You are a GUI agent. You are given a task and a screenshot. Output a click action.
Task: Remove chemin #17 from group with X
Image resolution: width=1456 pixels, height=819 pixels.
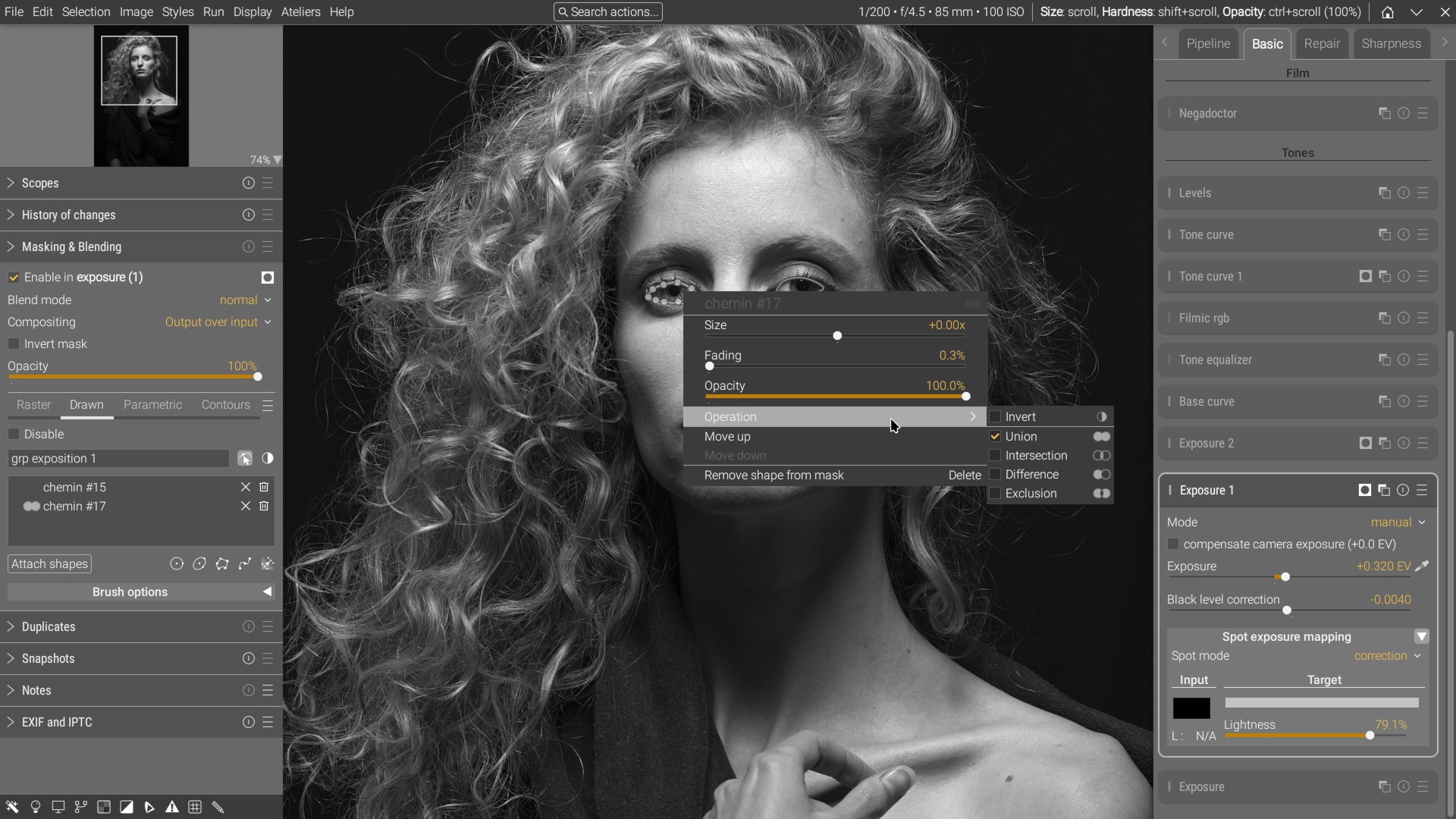(246, 506)
